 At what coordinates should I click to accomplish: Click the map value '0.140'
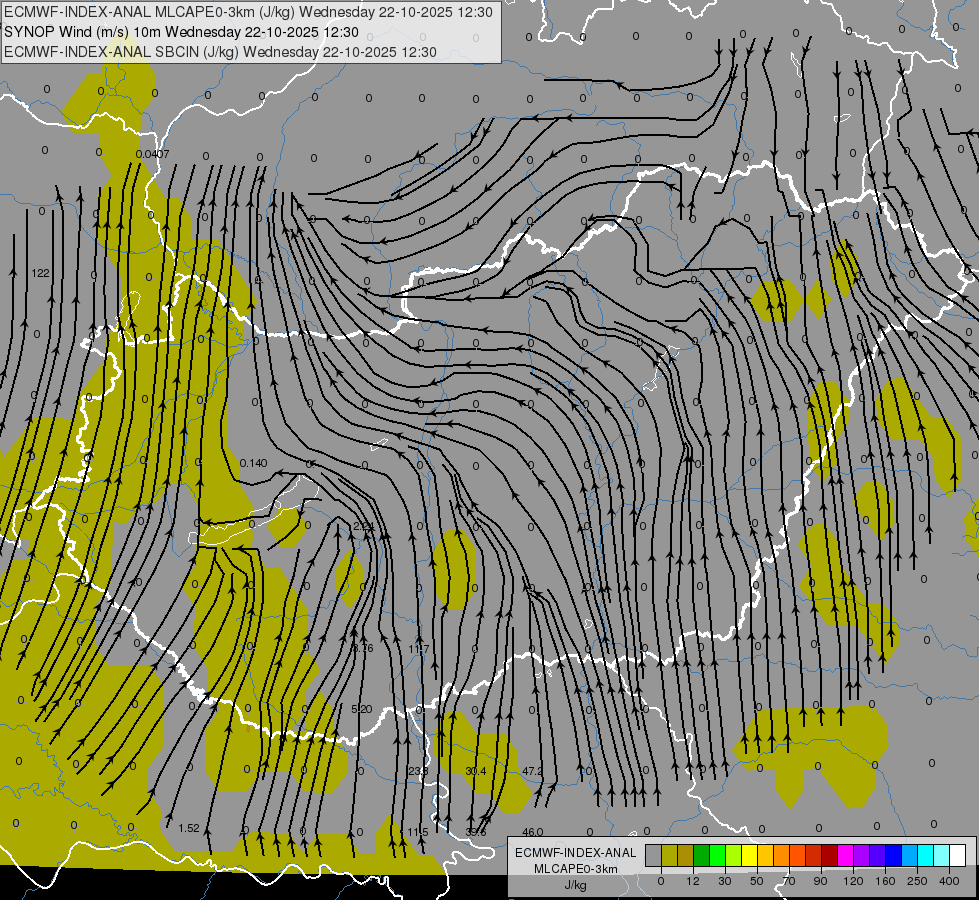coord(253,463)
